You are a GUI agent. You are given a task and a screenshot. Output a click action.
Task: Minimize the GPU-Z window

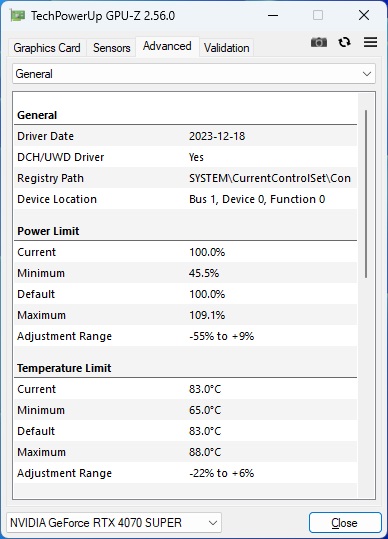click(x=273, y=15)
